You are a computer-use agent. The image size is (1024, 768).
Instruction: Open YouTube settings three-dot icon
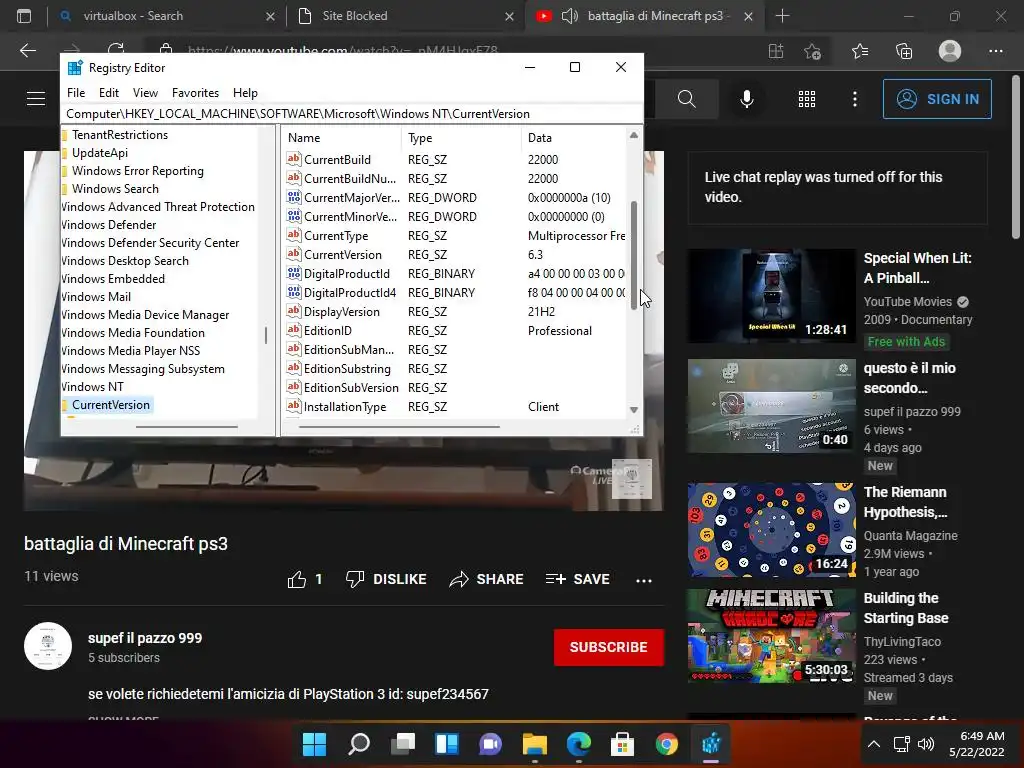(855, 99)
